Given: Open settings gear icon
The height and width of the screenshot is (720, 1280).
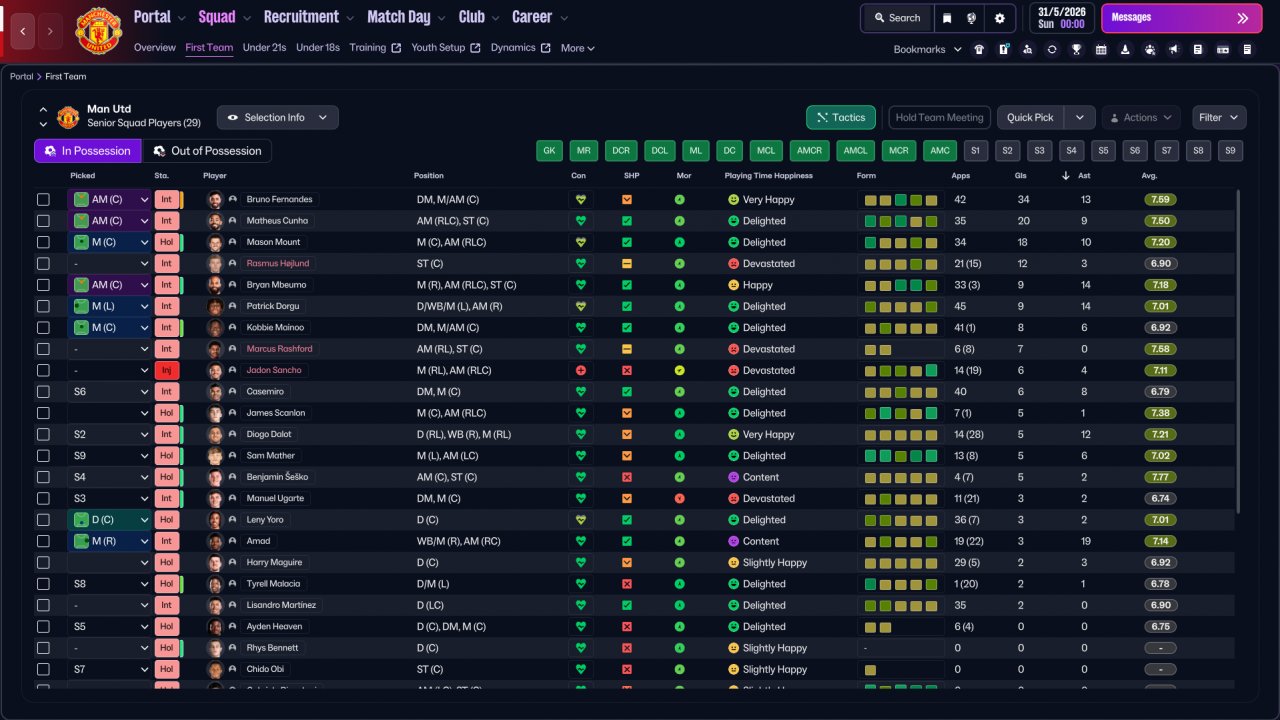Looking at the screenshot, I should [x=1000, y=18].
